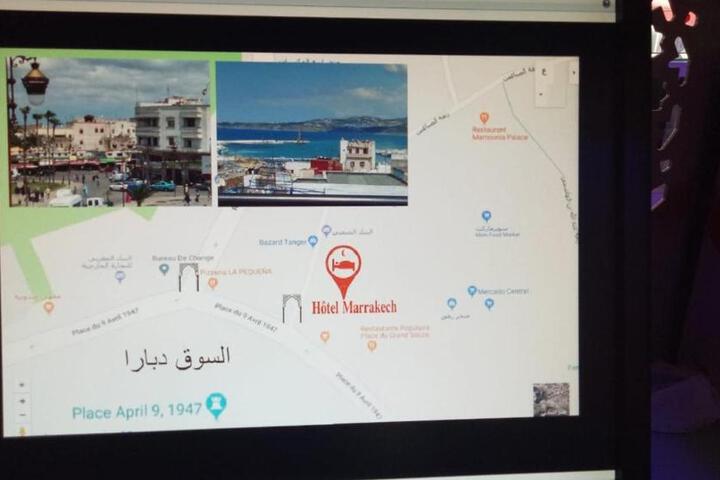
Task: Click the yellow Street View pegman
Action: [22, 431]
